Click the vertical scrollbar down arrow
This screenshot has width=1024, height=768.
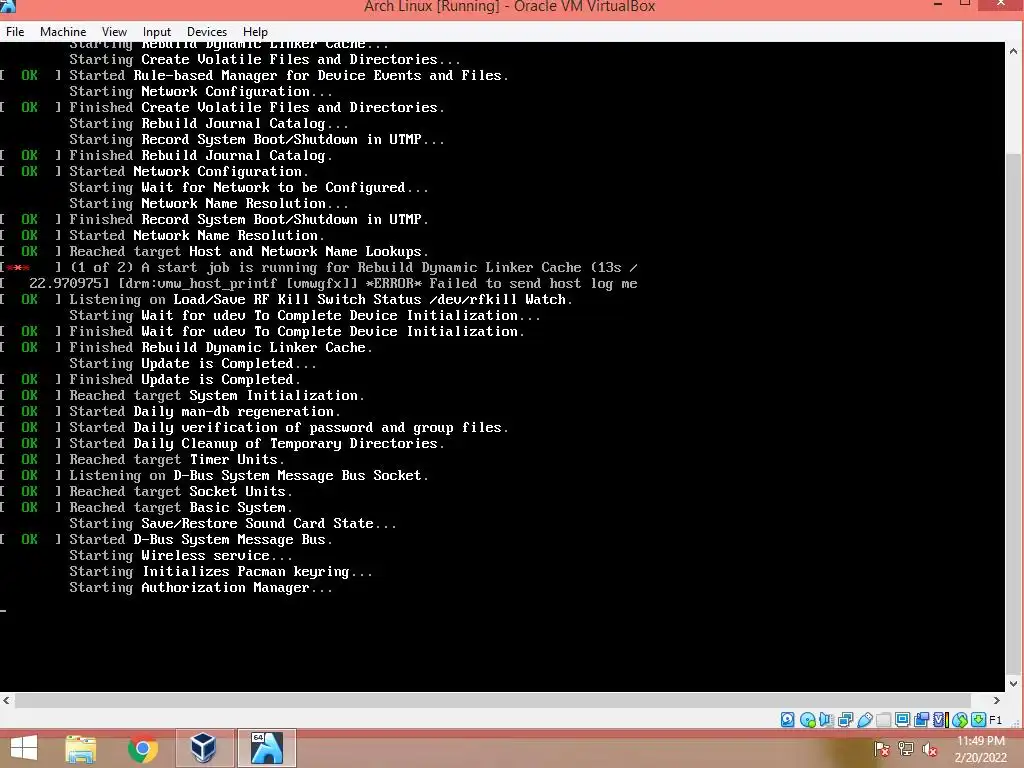(1014, 684)
